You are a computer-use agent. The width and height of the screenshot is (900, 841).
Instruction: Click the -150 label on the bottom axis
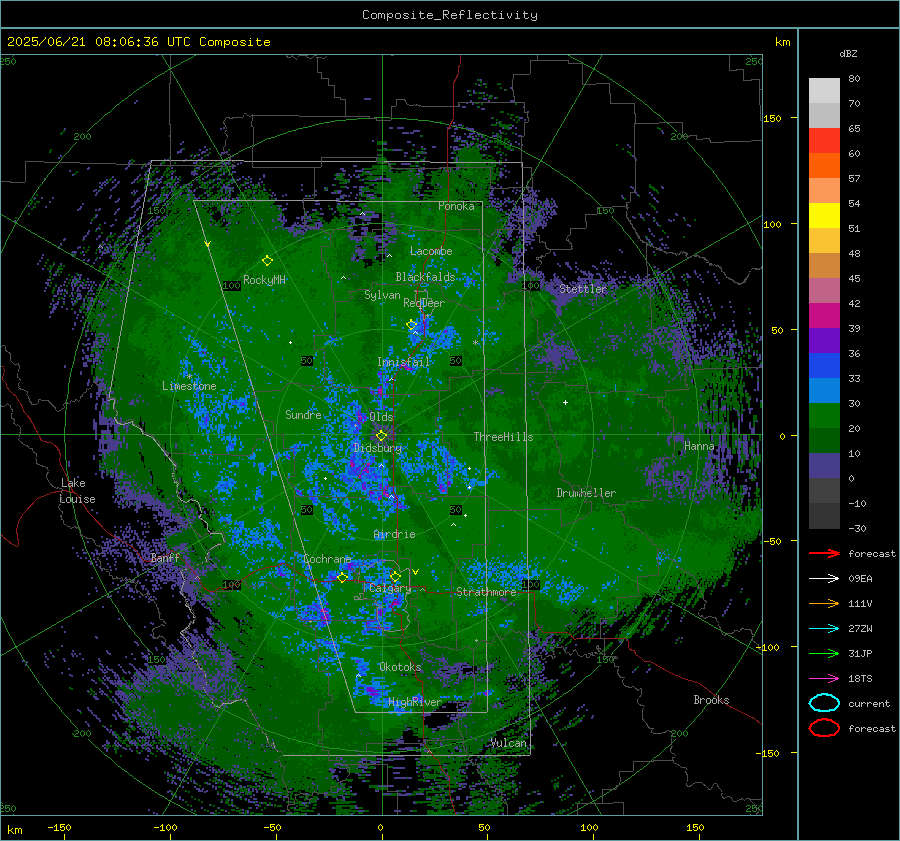59,827
